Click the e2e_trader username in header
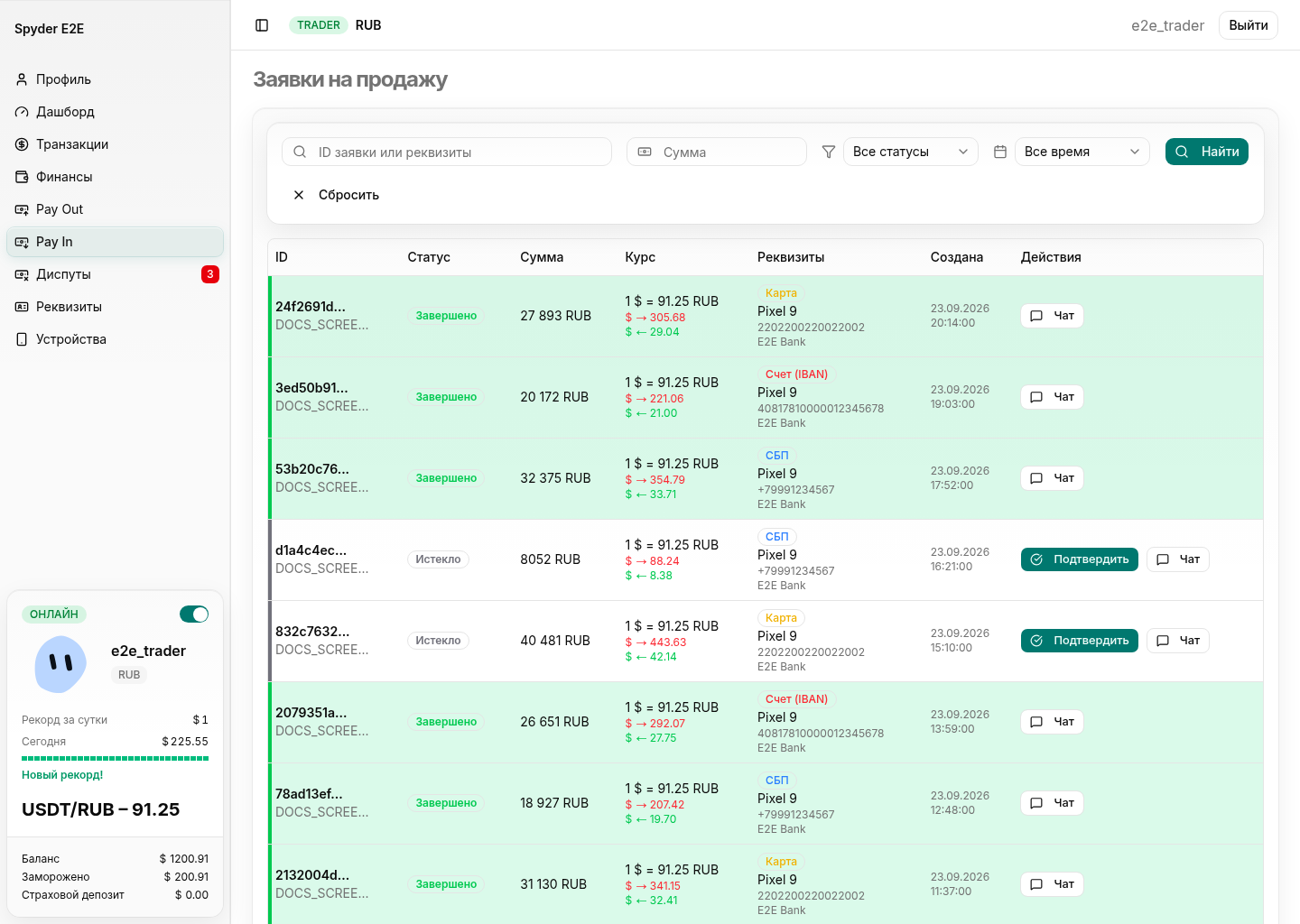The image size is (1300, 924). pos(1167,25)
